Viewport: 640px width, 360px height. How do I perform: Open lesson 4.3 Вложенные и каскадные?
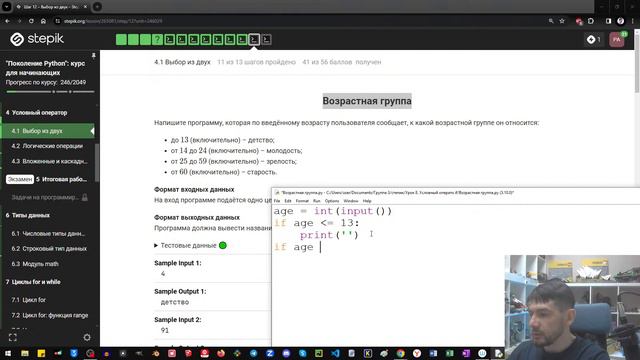[48, 161]
